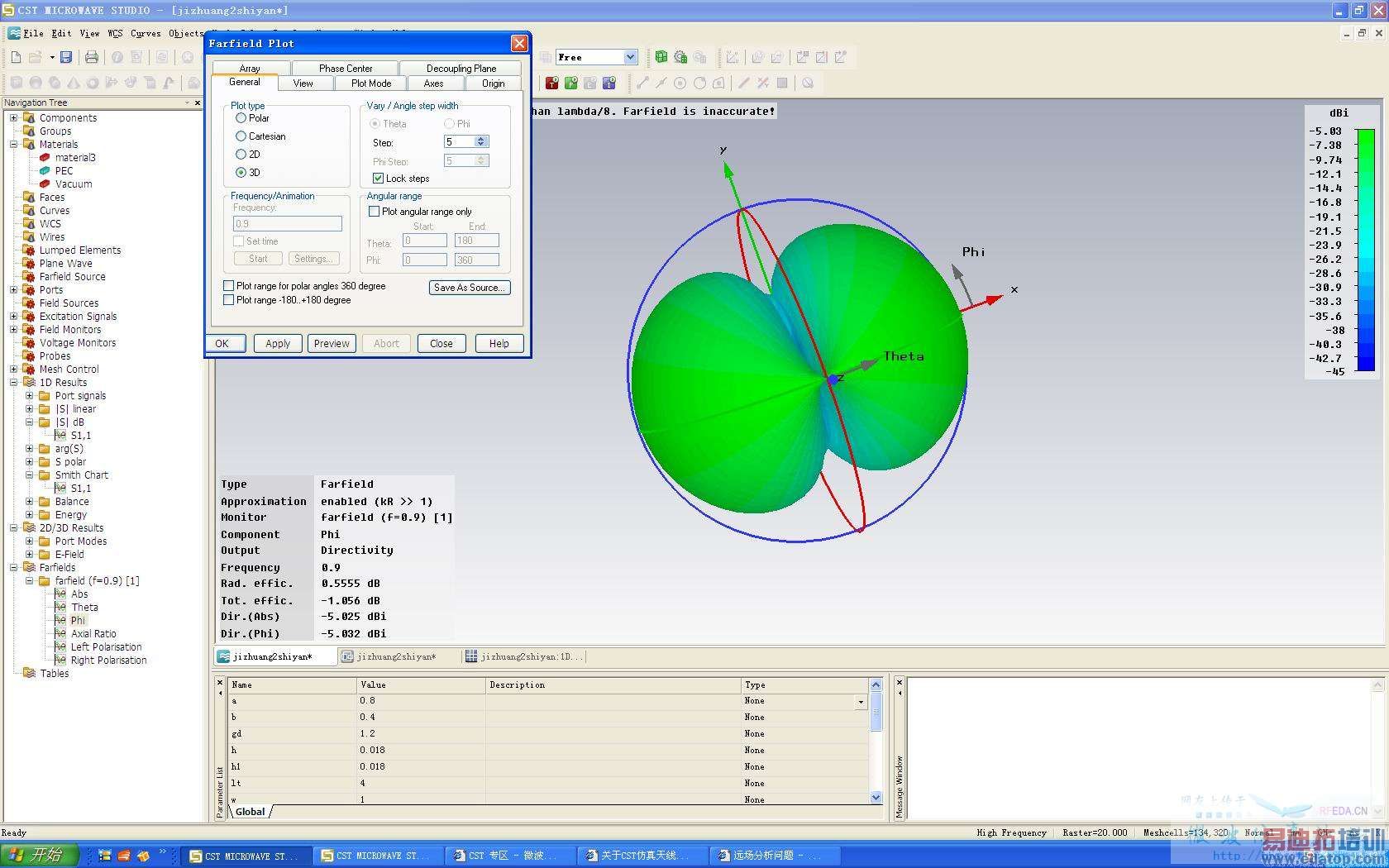Open the Free working plane dropdown
This screenshot has height=868, width=1389.
[630, 57]
